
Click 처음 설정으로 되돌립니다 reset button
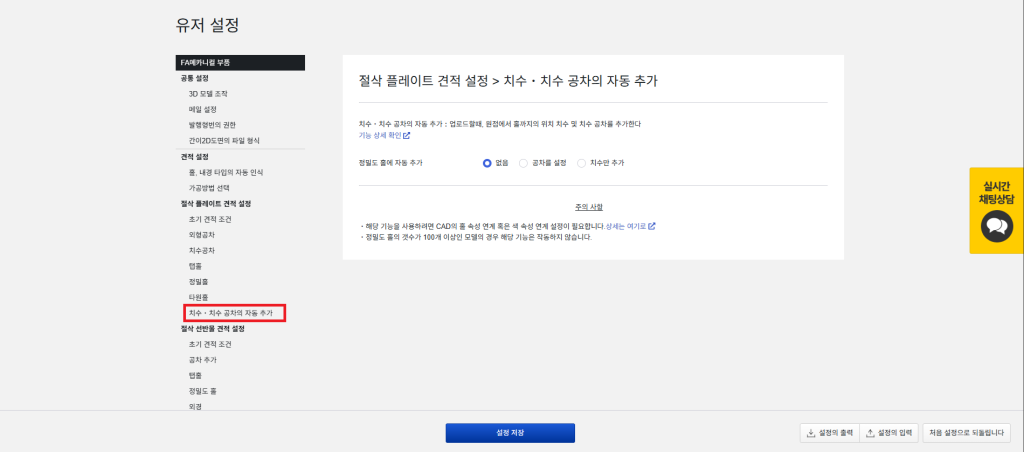966,433
